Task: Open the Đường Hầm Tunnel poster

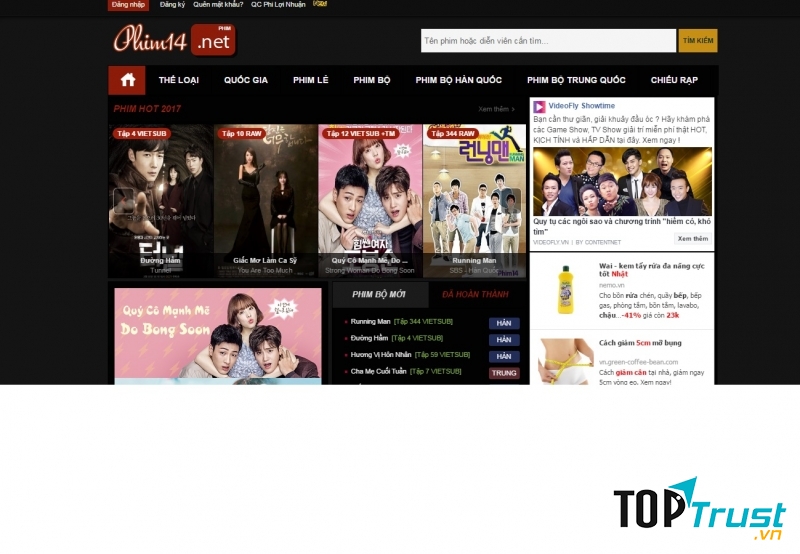Action: coord(161,201)
